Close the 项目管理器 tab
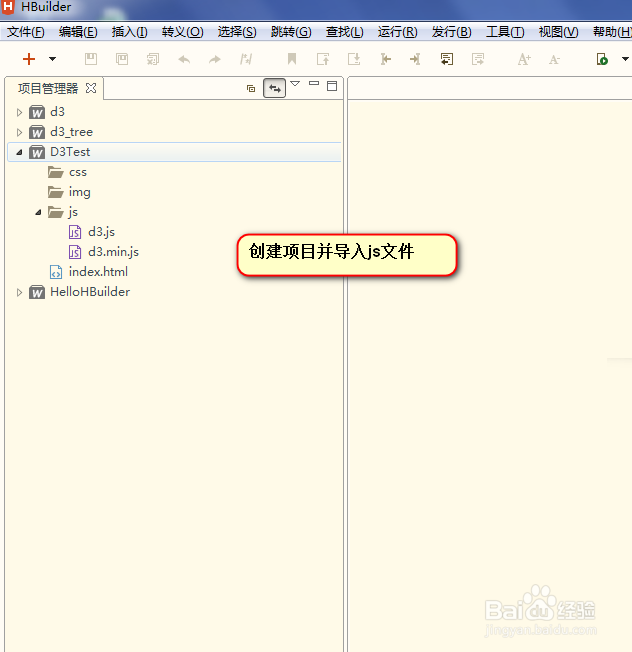This screenshot has height=652, width=632. 91,88
